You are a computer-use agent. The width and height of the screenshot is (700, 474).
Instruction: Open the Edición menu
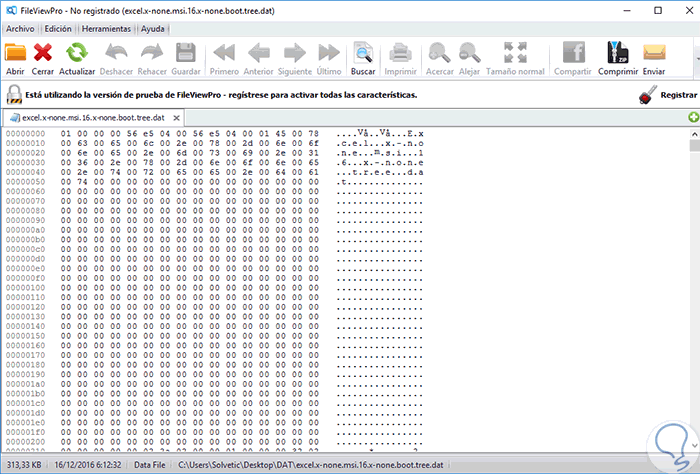click(x=58, y=29)
